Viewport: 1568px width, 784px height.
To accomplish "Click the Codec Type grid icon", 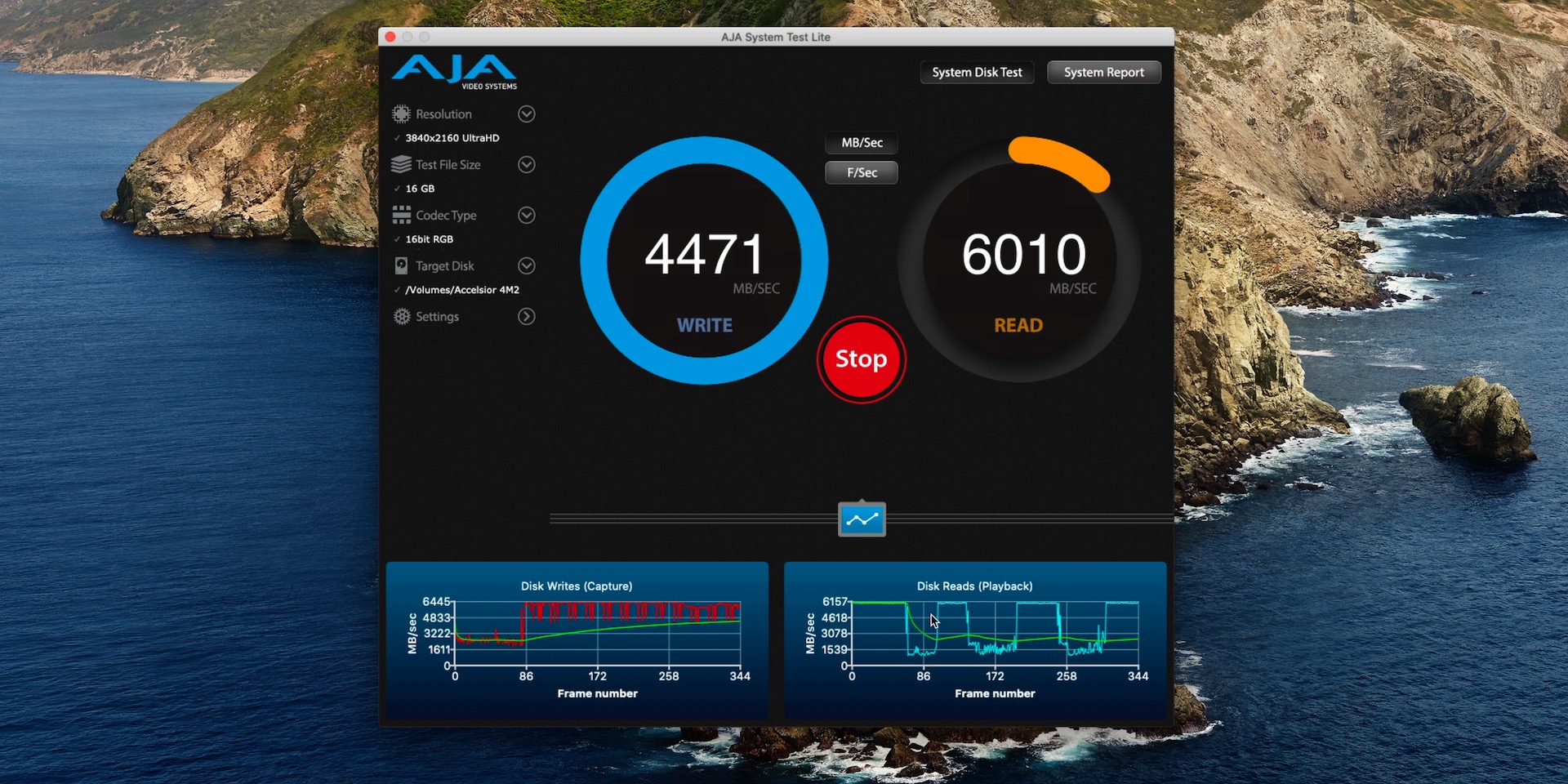I will click(x=402, y=215).
